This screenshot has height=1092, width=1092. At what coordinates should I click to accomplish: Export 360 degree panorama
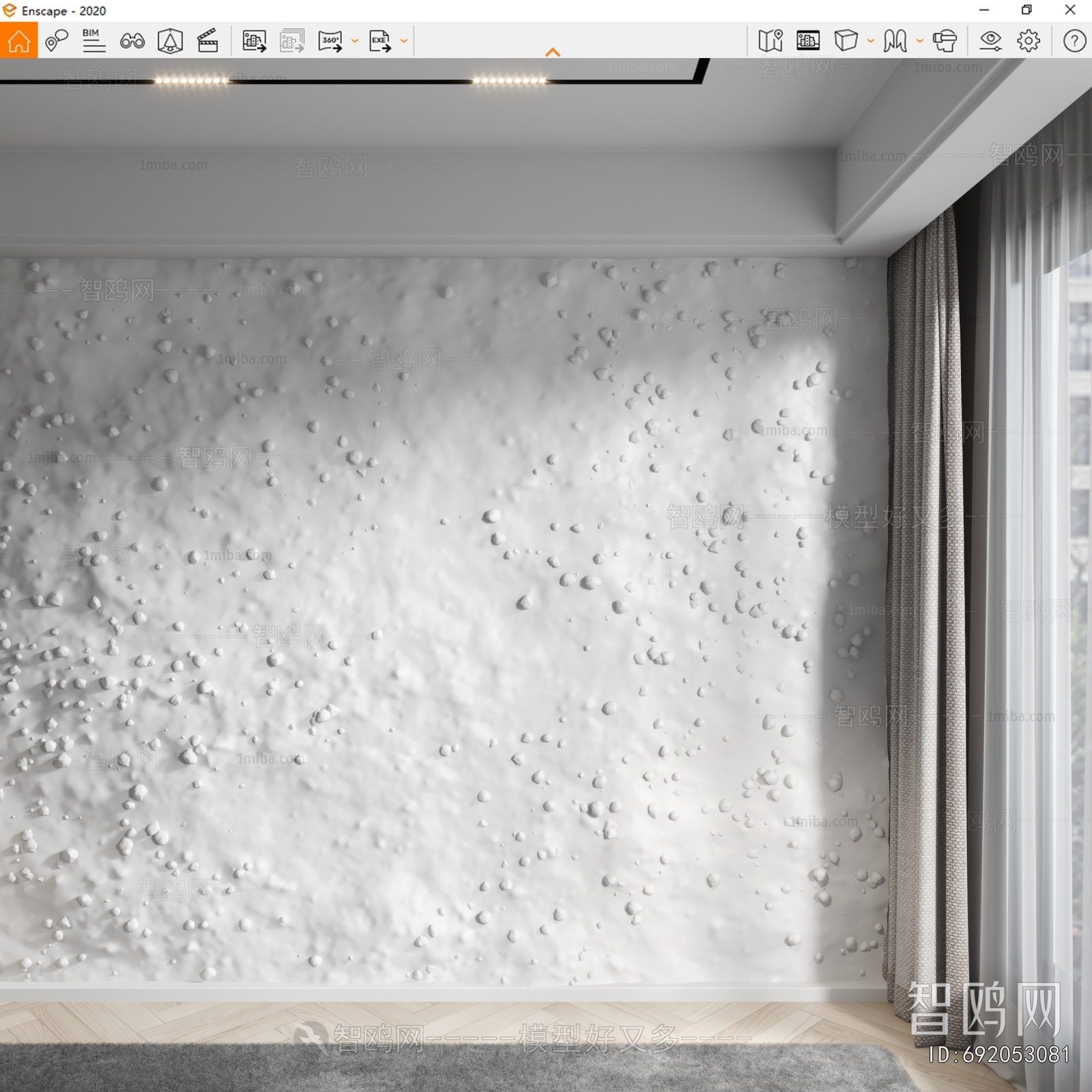click(x=330, y=41)
